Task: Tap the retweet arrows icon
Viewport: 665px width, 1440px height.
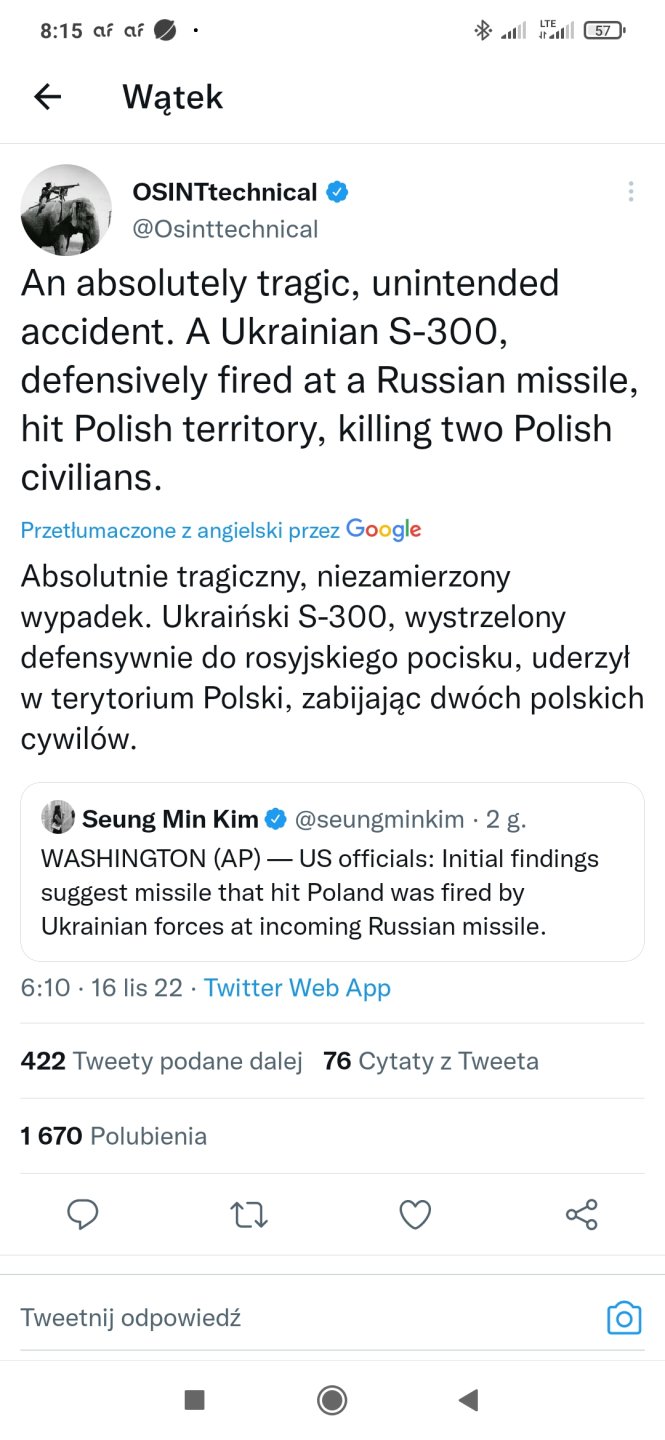Action: pos(248,1214)
